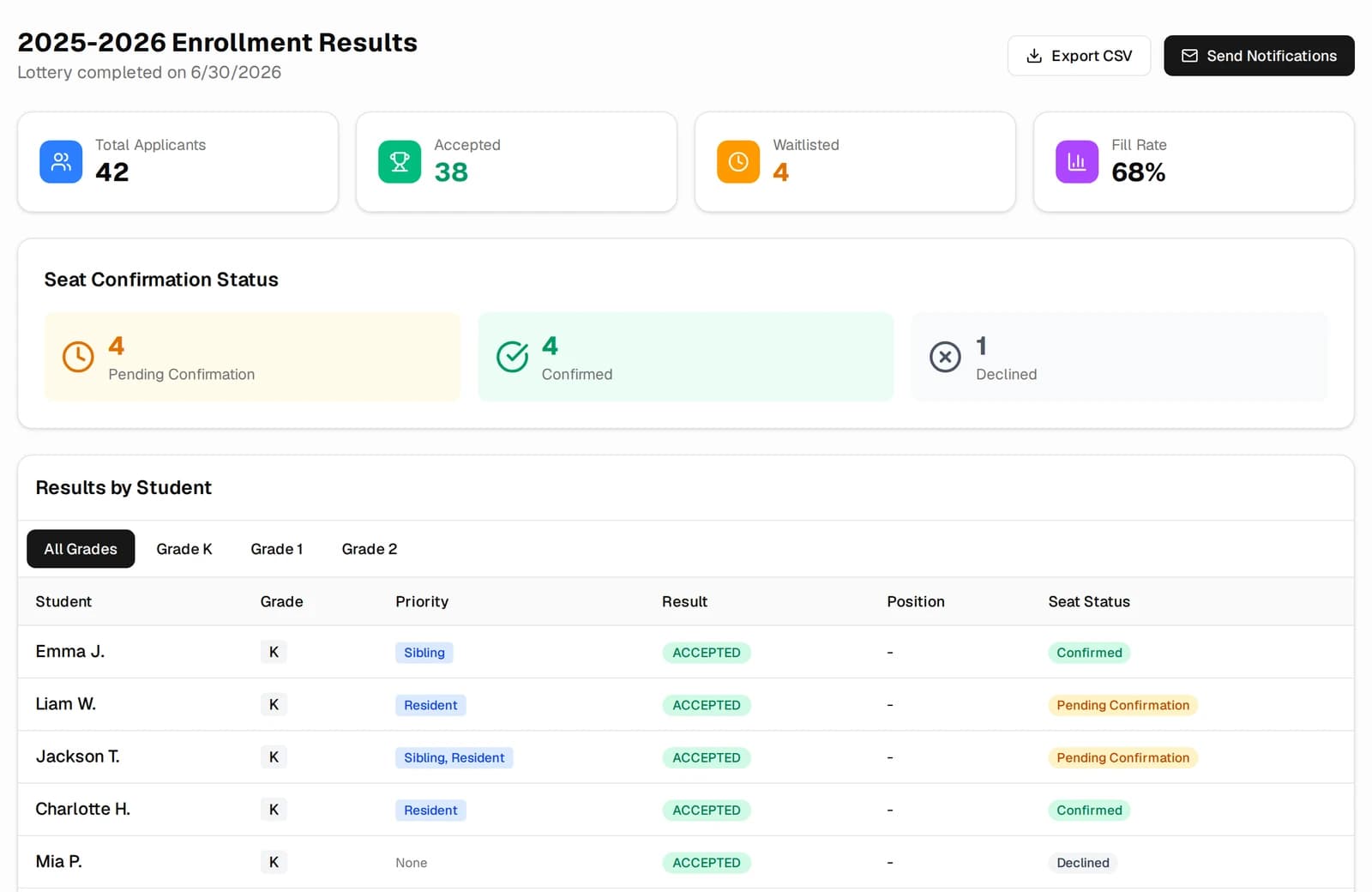Select student Mia P.
Image resolution: width=1372 pixels, height=892 pixels.
coord(59,862)
